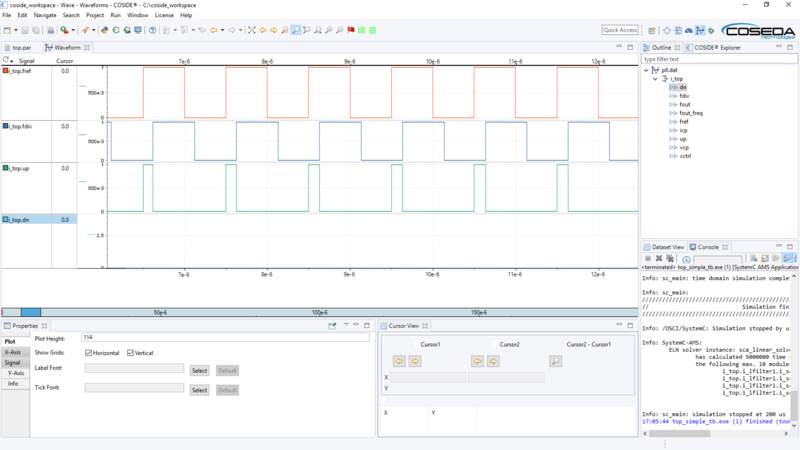Viewport: 800px width, 450px height.
Task: Click the Console terminate square icon
Action: click(647, 259)
